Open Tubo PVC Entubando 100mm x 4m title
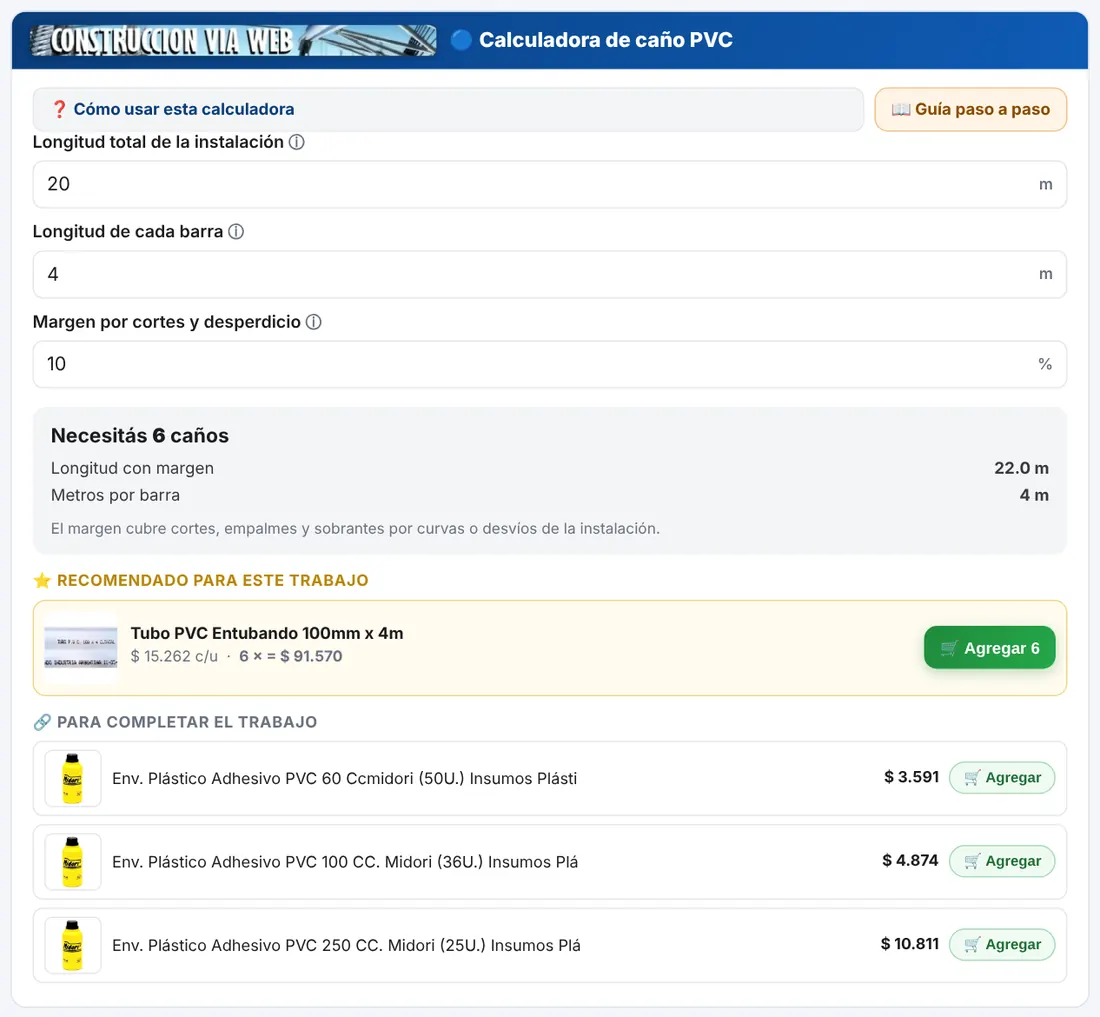The width and height of the screenshot is (1100, 1017). pos(267,633)
